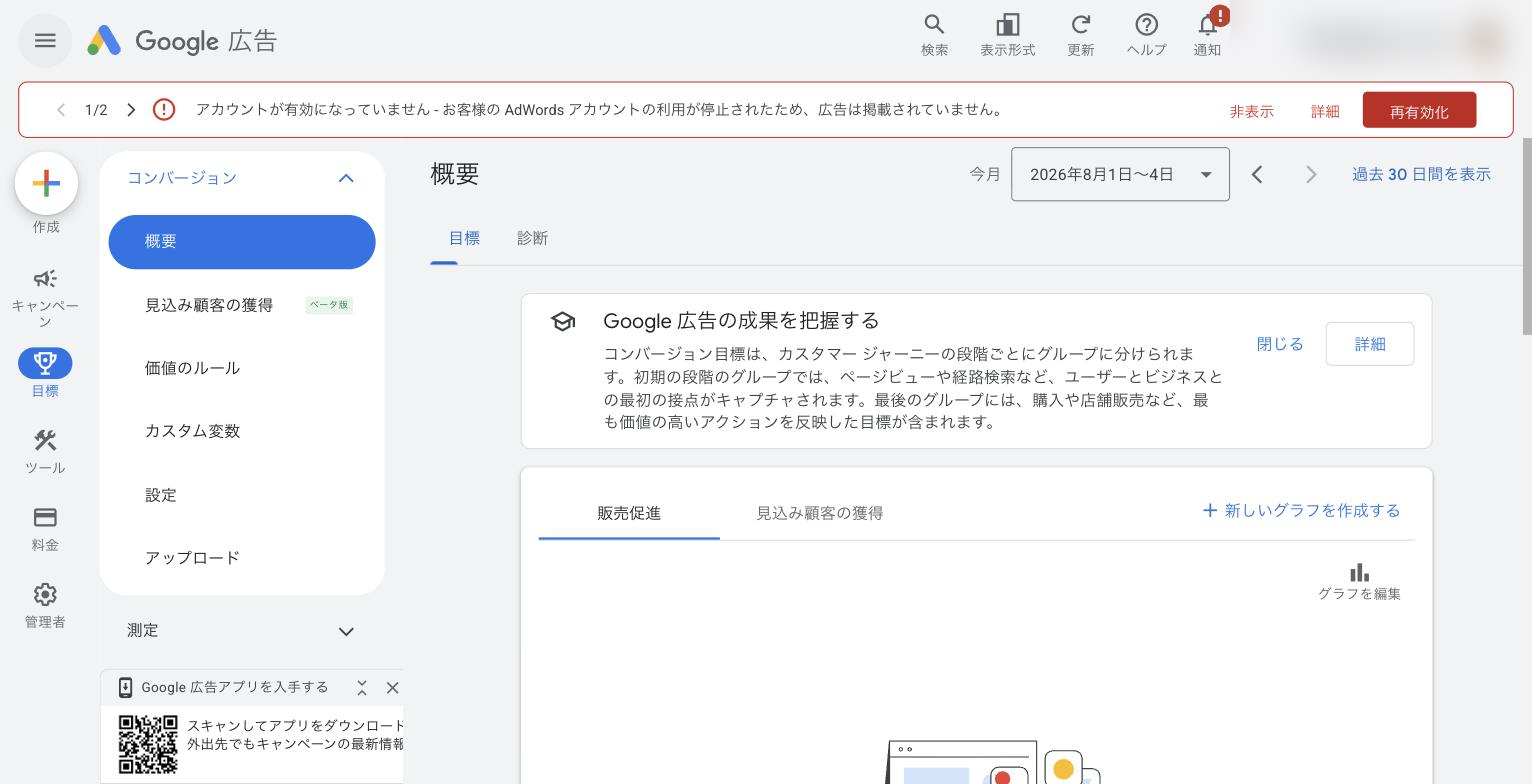1532x784 pixels.
Task: Select カスタム変数 in the sidebar
Action: coord(242,431)
